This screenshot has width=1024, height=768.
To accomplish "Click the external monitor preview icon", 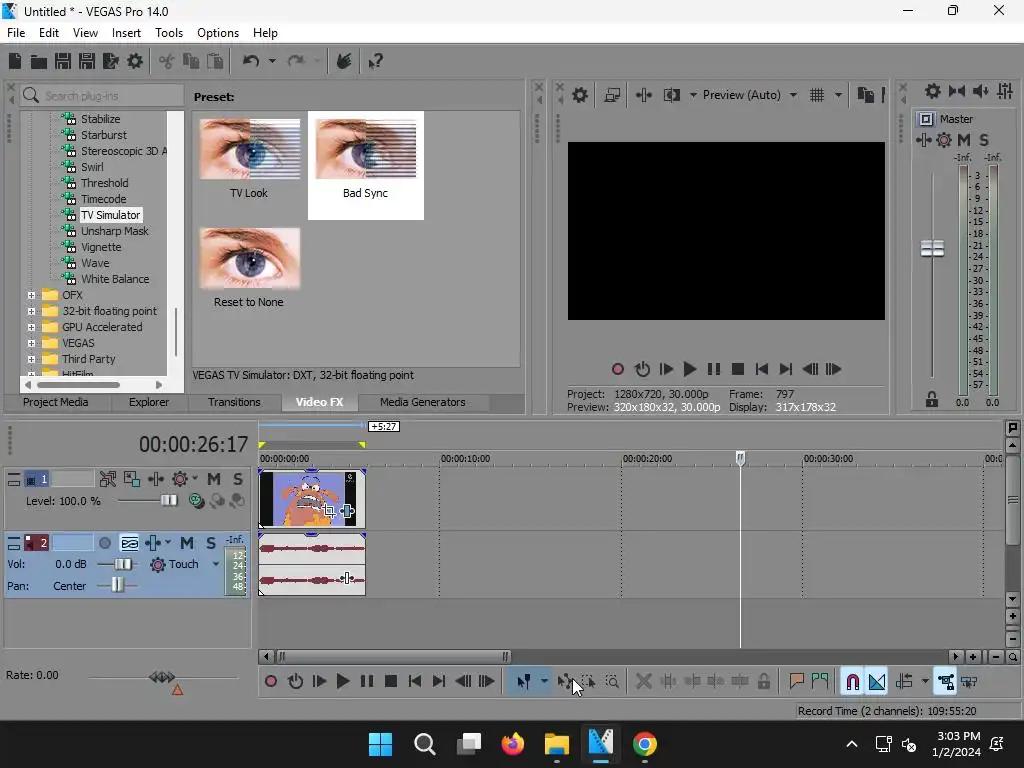I will [612, 95].
